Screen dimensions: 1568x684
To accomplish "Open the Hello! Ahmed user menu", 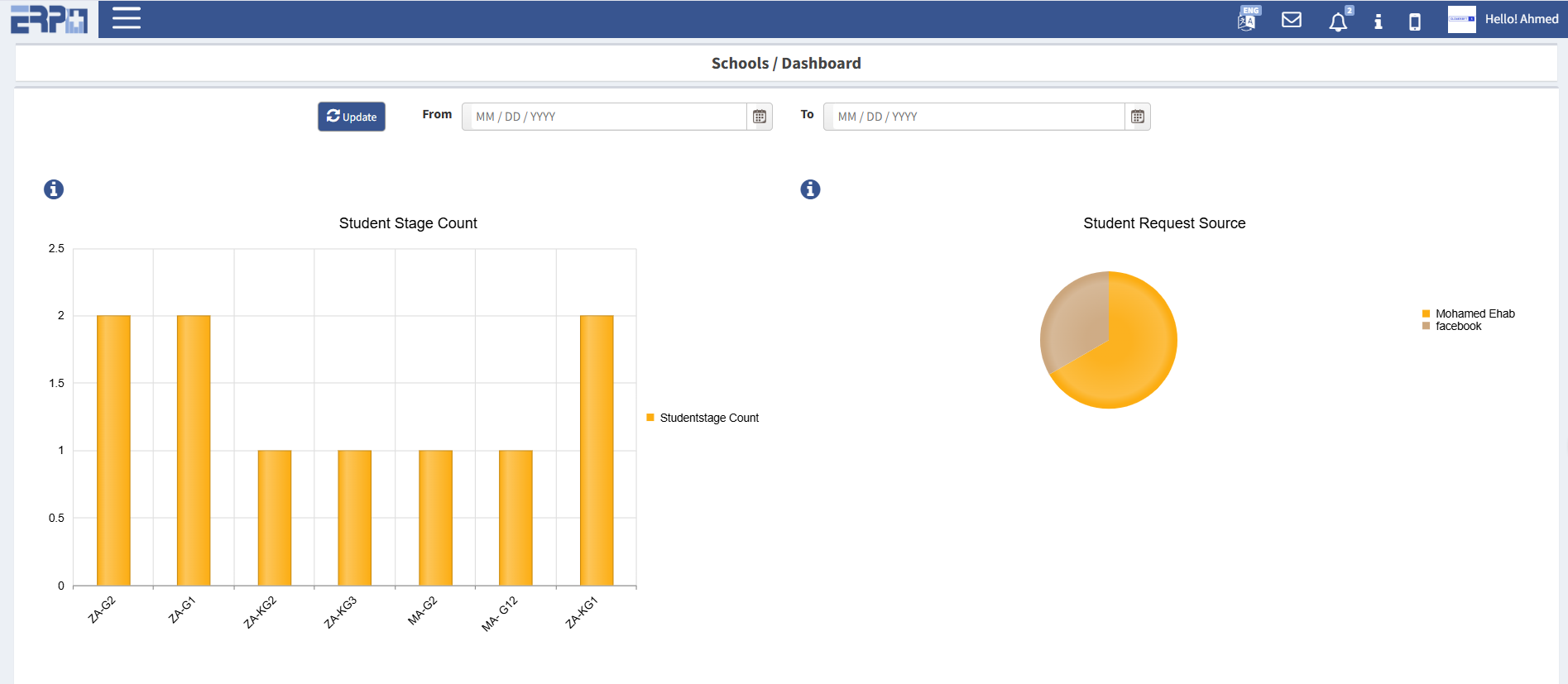I will [x=1503, y=19].
